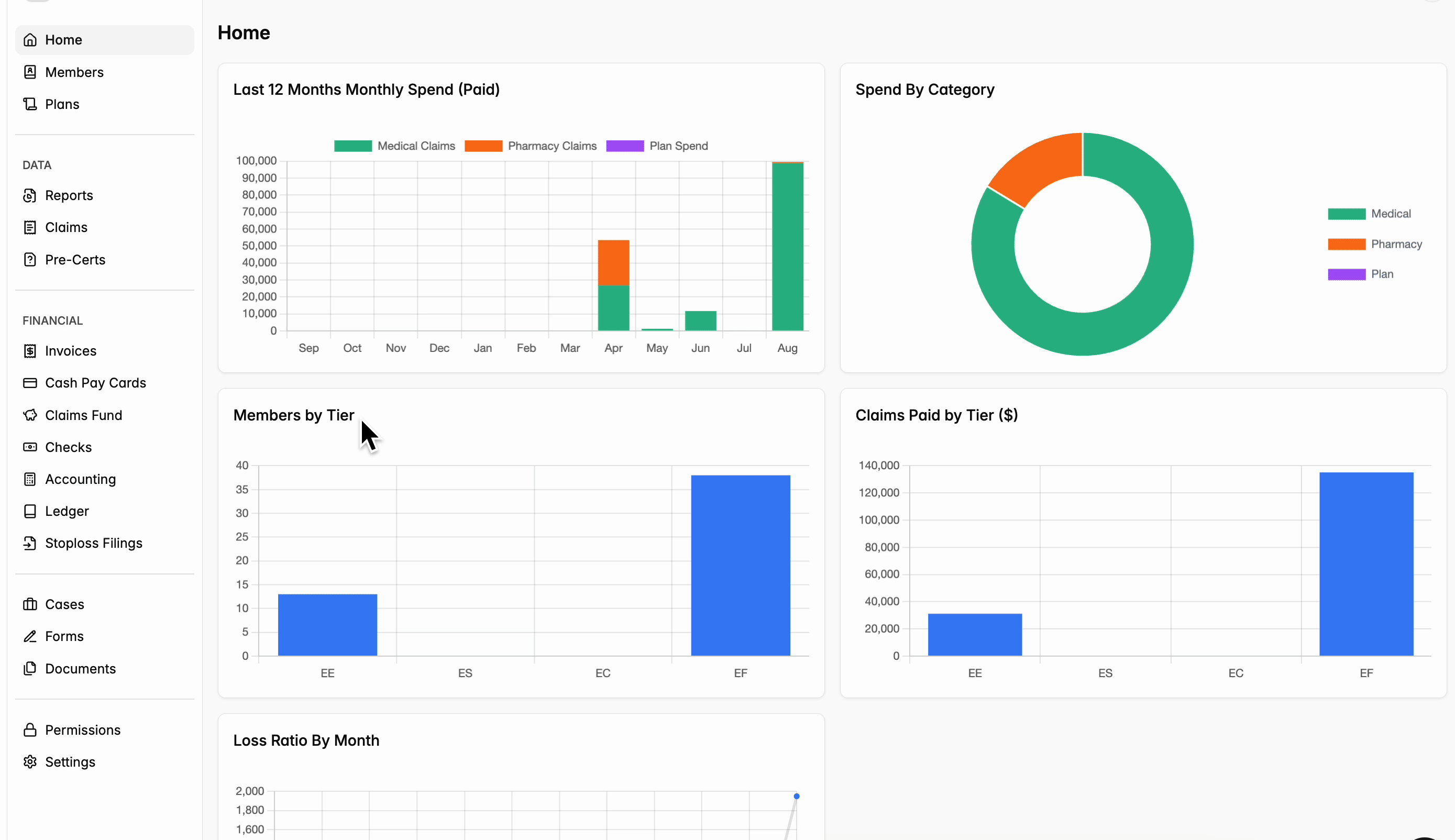Viewport: 1455px width, 840px height.
Task: Hide the Plan Spend legend series
Action: (657, 146)
